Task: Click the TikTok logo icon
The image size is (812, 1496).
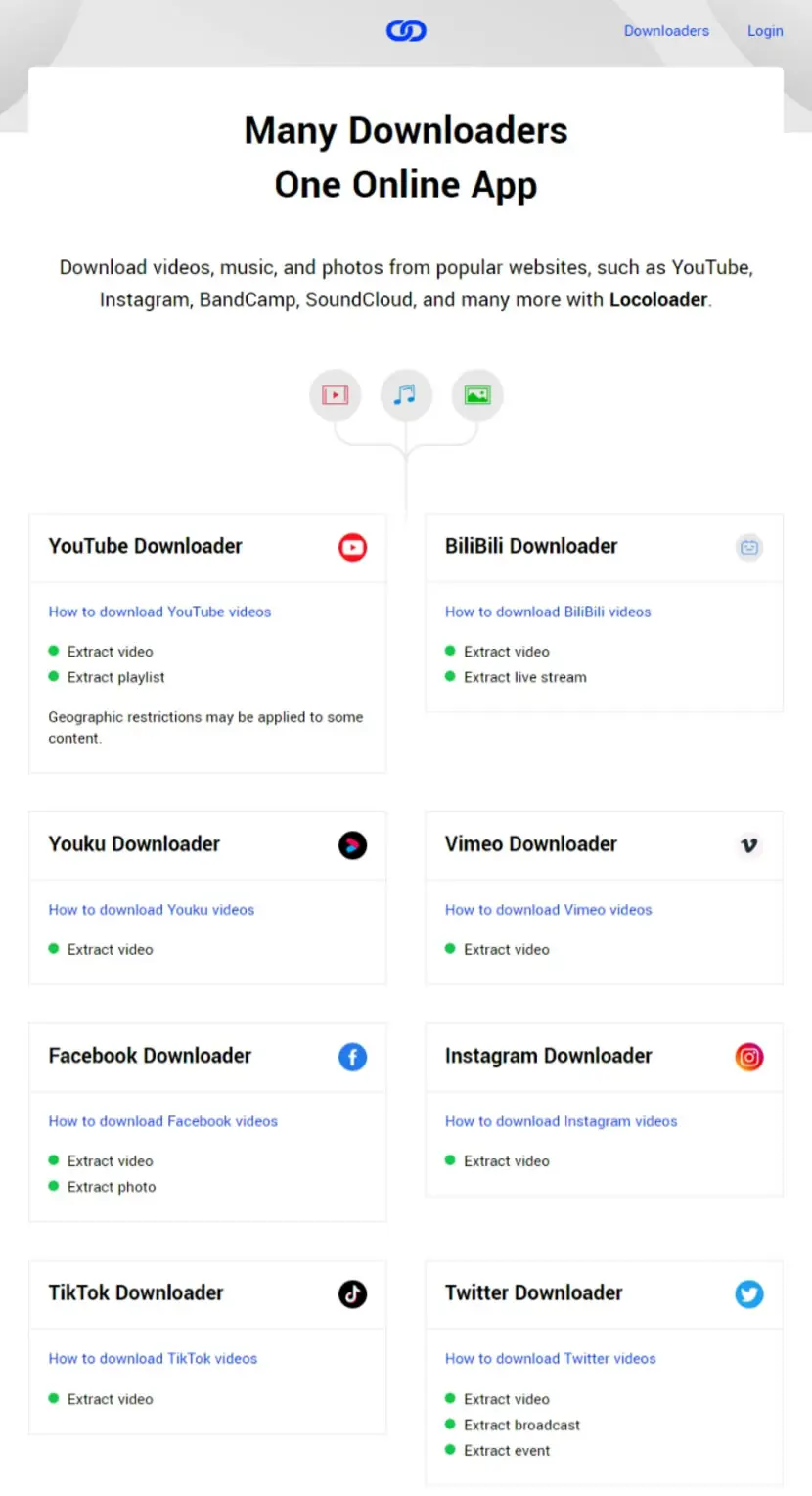Action: (x=353, y=1294)
